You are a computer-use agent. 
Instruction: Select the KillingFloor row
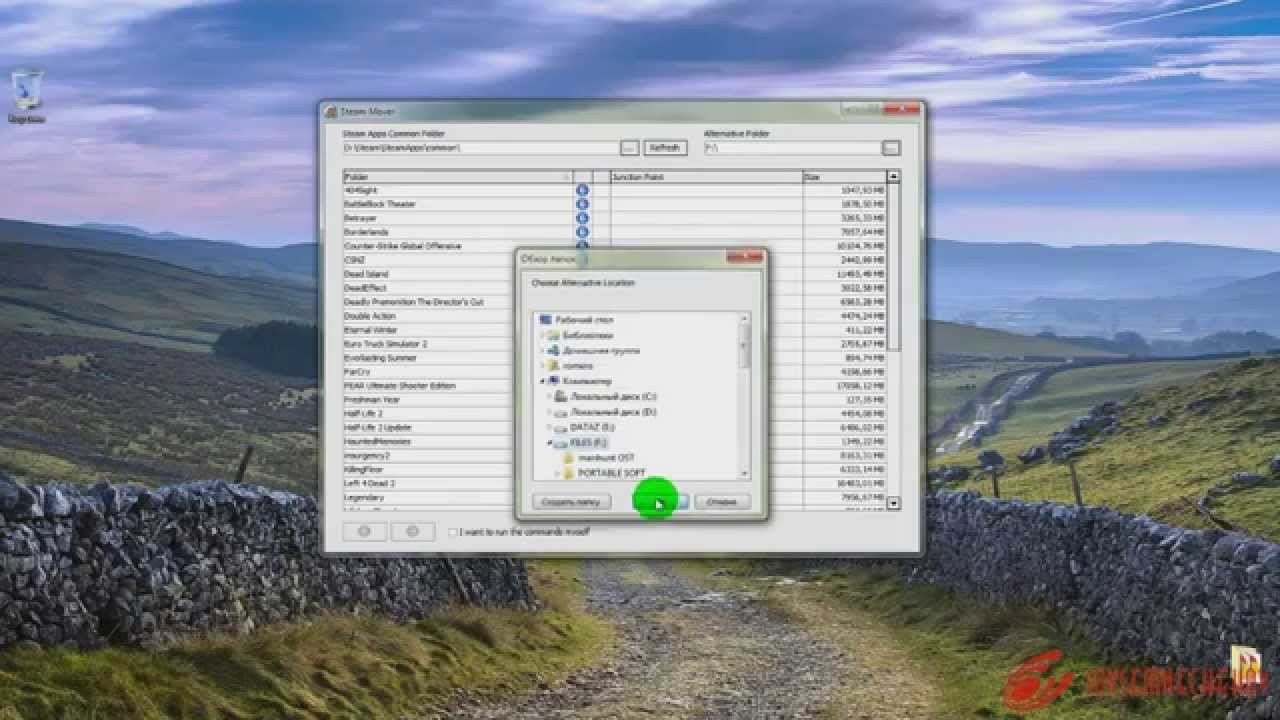pyautogui.click(x=430, y=470)
